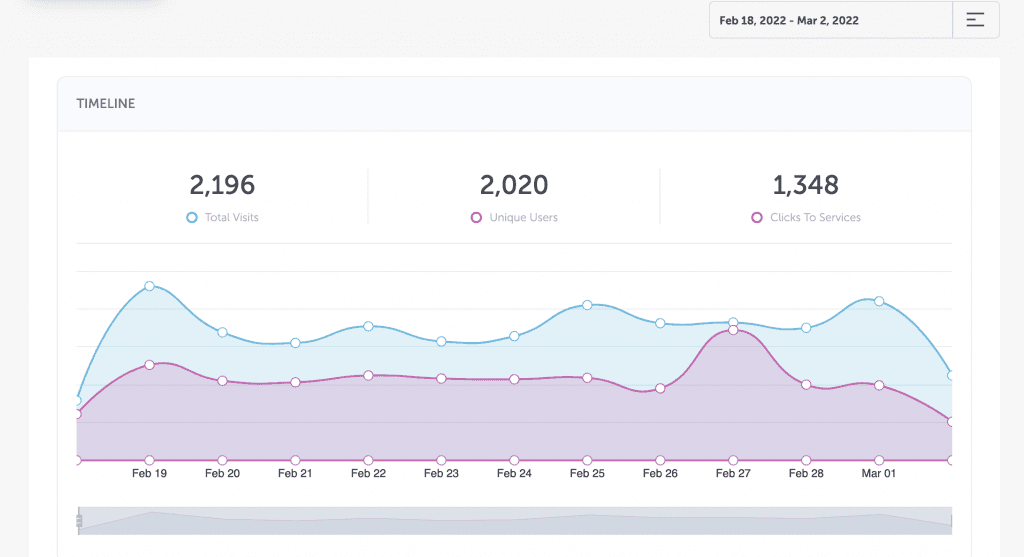The image size is (1024, 557).
Task: Click the Clicks To Services circle marker icon
Action: coord(756,217)
